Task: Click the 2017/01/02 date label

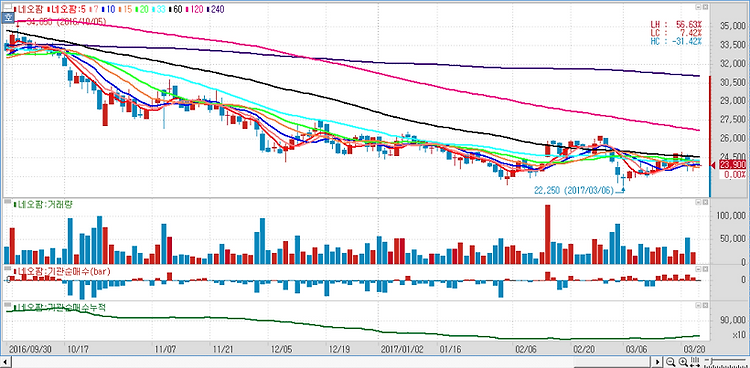Action: (401, 348)
